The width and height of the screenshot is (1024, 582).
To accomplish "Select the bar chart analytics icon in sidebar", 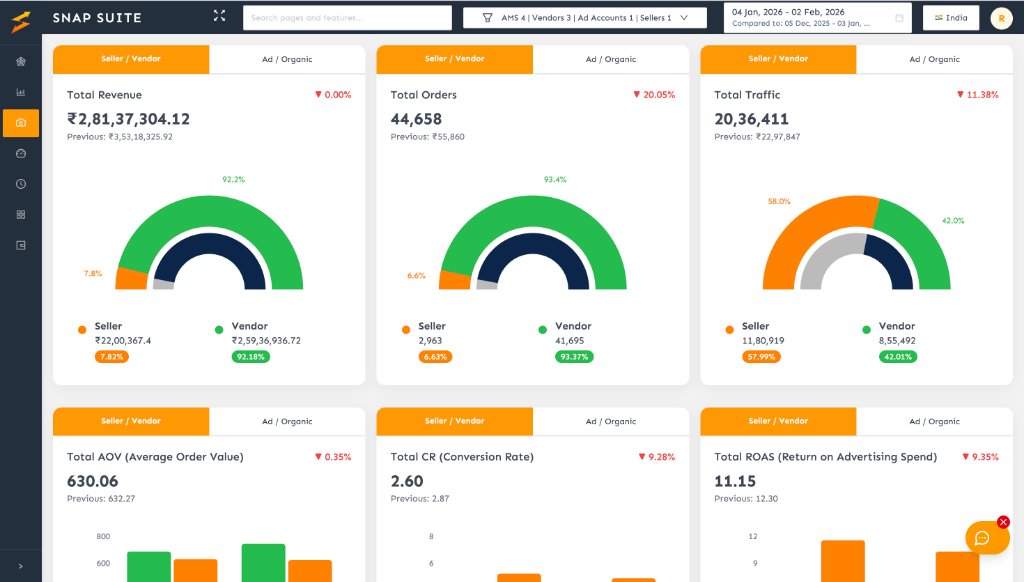I will (x=20, y=92).
